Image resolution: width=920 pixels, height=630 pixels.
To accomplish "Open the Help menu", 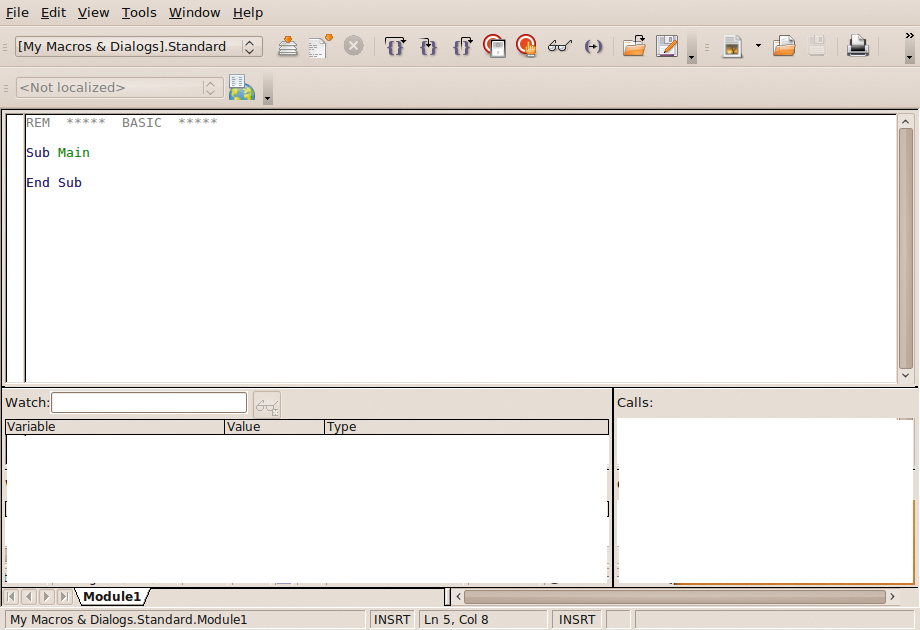I will click(248, 12).
